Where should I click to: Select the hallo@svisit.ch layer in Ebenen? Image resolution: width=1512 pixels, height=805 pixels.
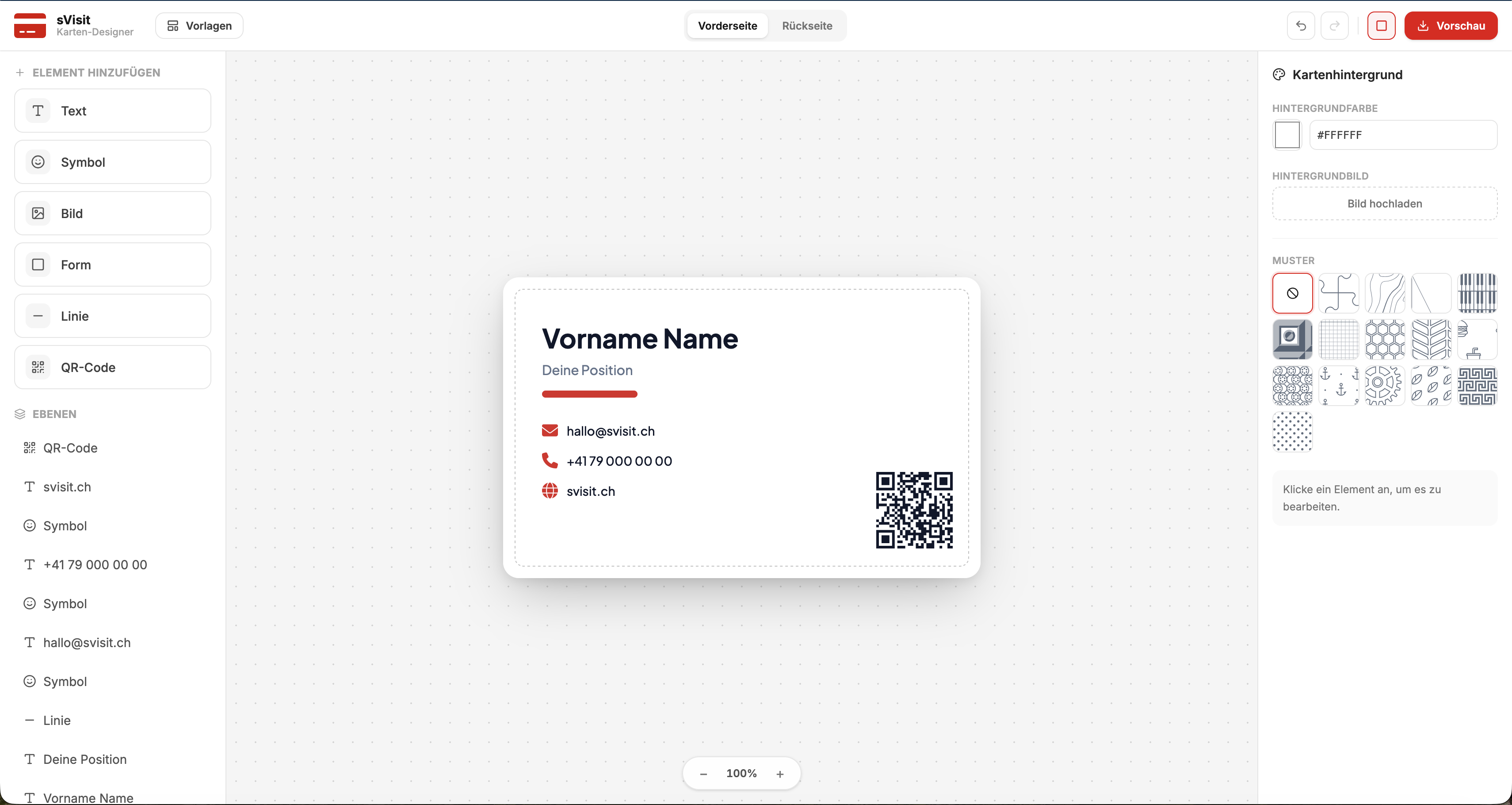coord(113,642)
